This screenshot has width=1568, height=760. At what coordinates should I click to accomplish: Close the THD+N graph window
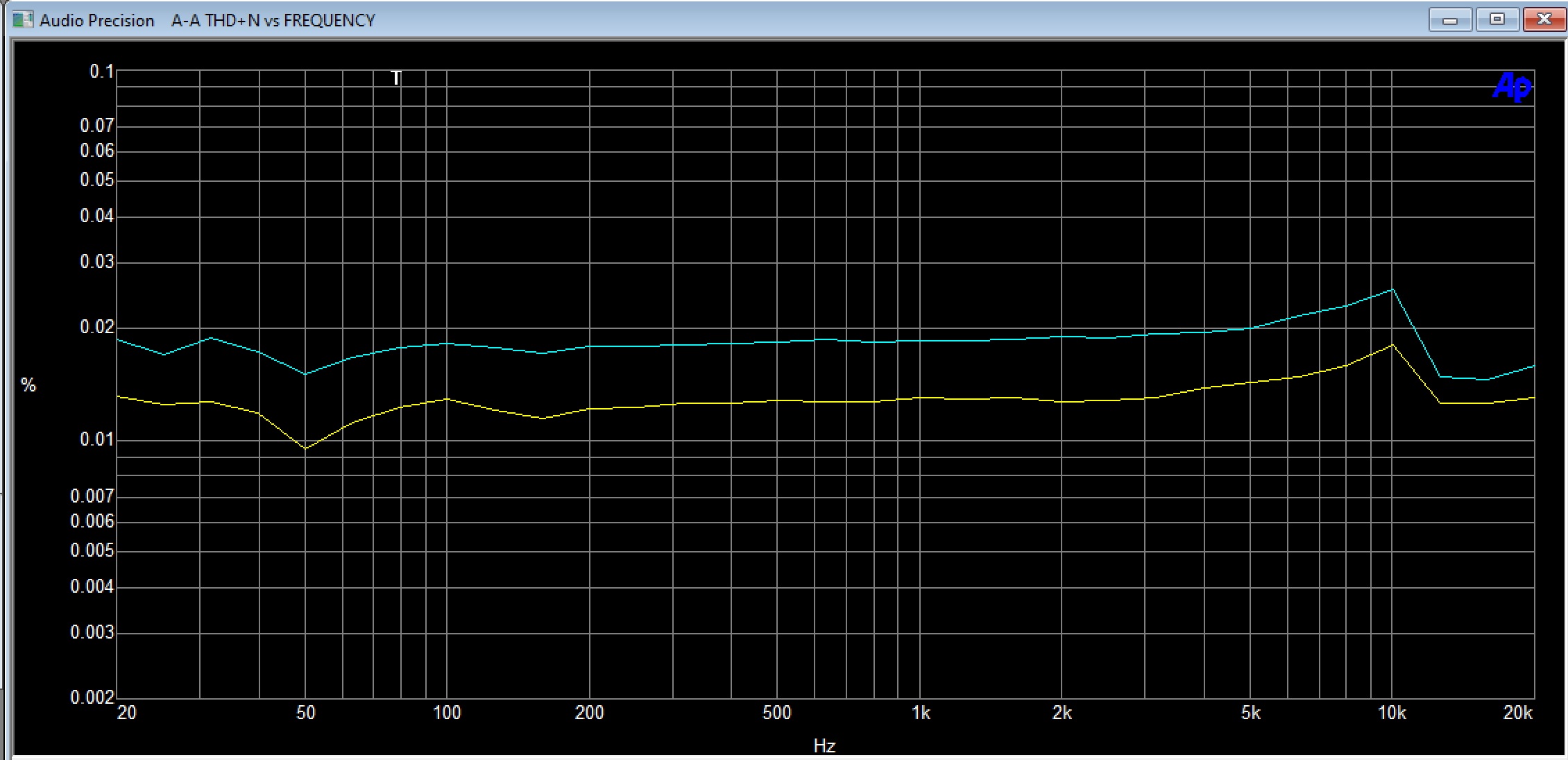(1544, 20)
